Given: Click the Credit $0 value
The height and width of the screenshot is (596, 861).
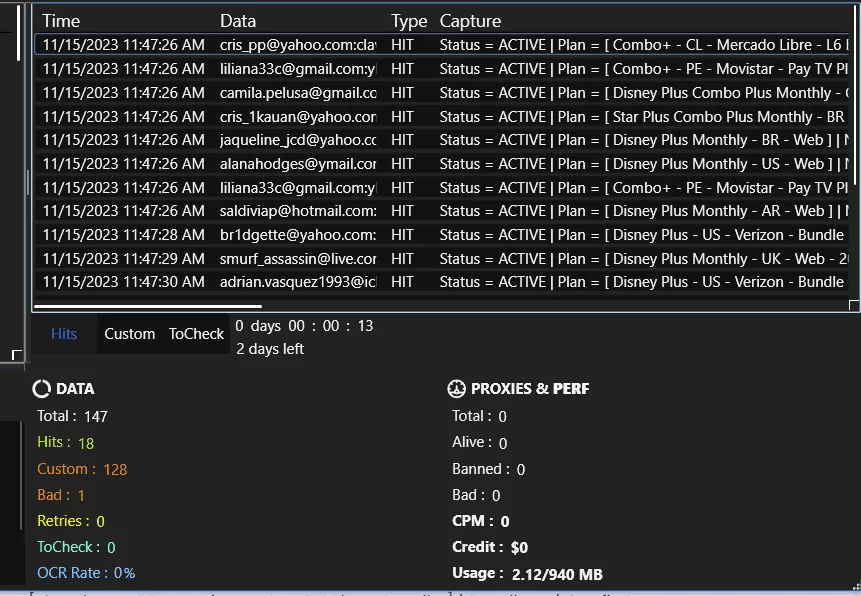Looking at the screenshot, I should click(519, 547).
